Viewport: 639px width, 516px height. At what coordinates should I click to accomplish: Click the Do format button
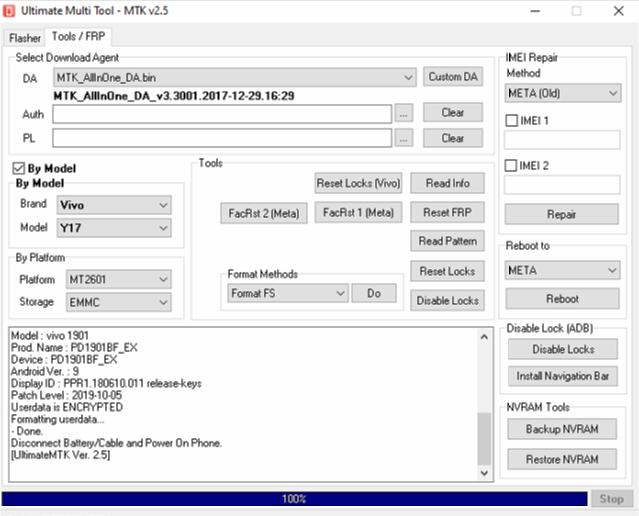pos(374,293)
